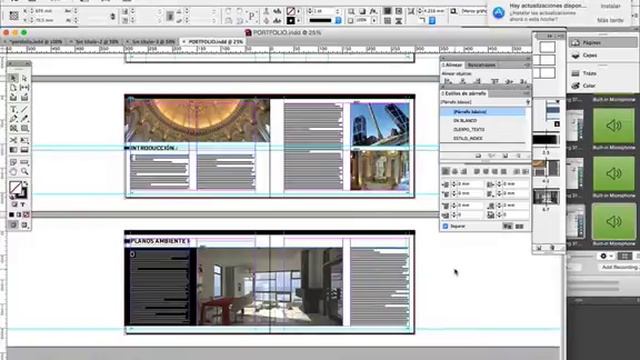Select pages 6-7 spread thumbnail in Pages panel
The width and height of the screenshot is (640, 360).
(x=546, y=197)
